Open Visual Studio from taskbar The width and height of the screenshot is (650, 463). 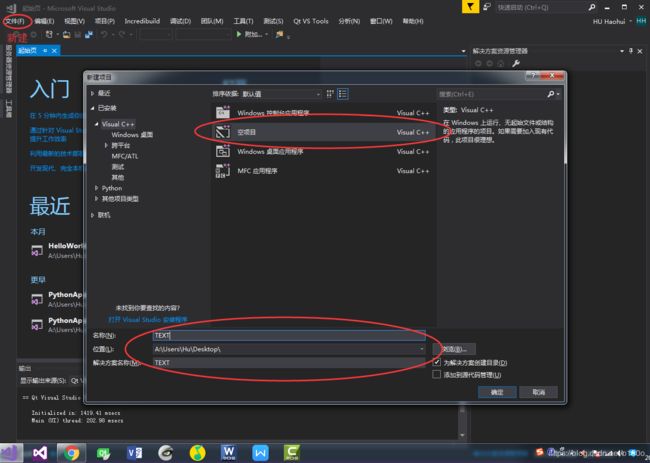40,453
